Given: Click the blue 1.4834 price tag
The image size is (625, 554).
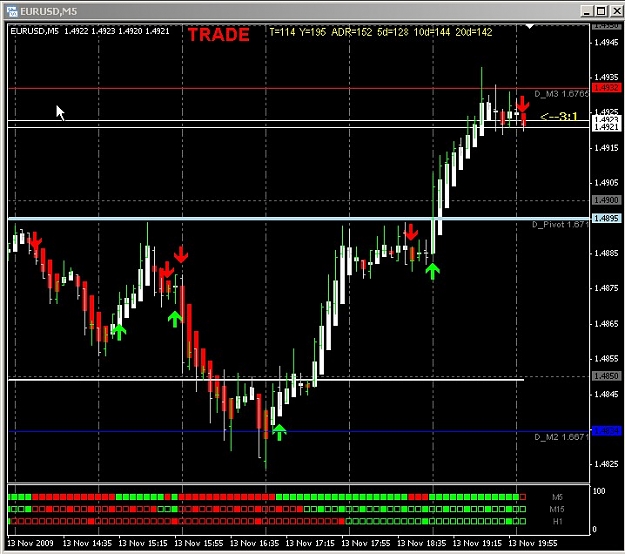Looking at the screenshot, I should 605,431.
